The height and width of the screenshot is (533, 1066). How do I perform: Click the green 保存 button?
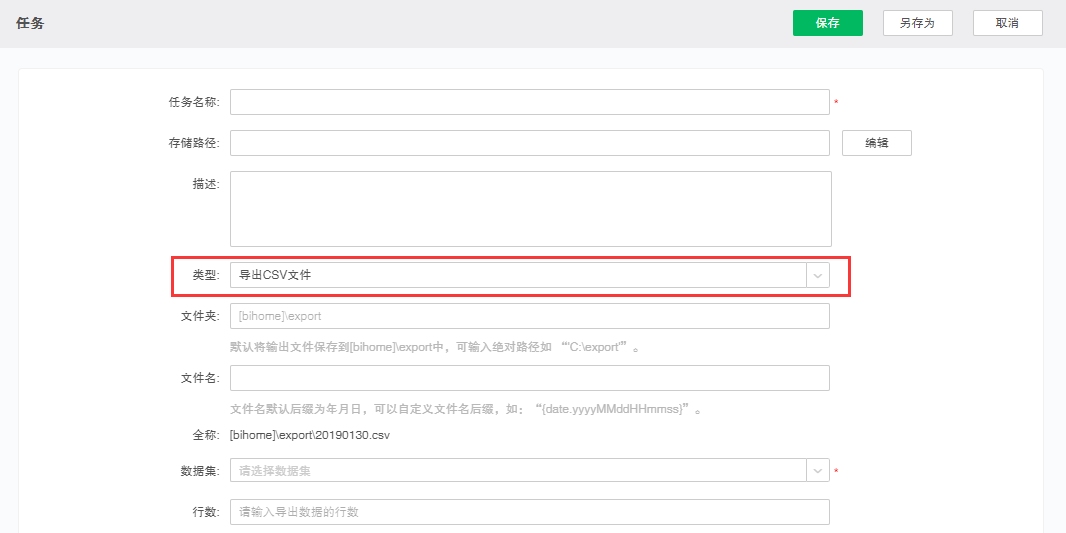827,23
